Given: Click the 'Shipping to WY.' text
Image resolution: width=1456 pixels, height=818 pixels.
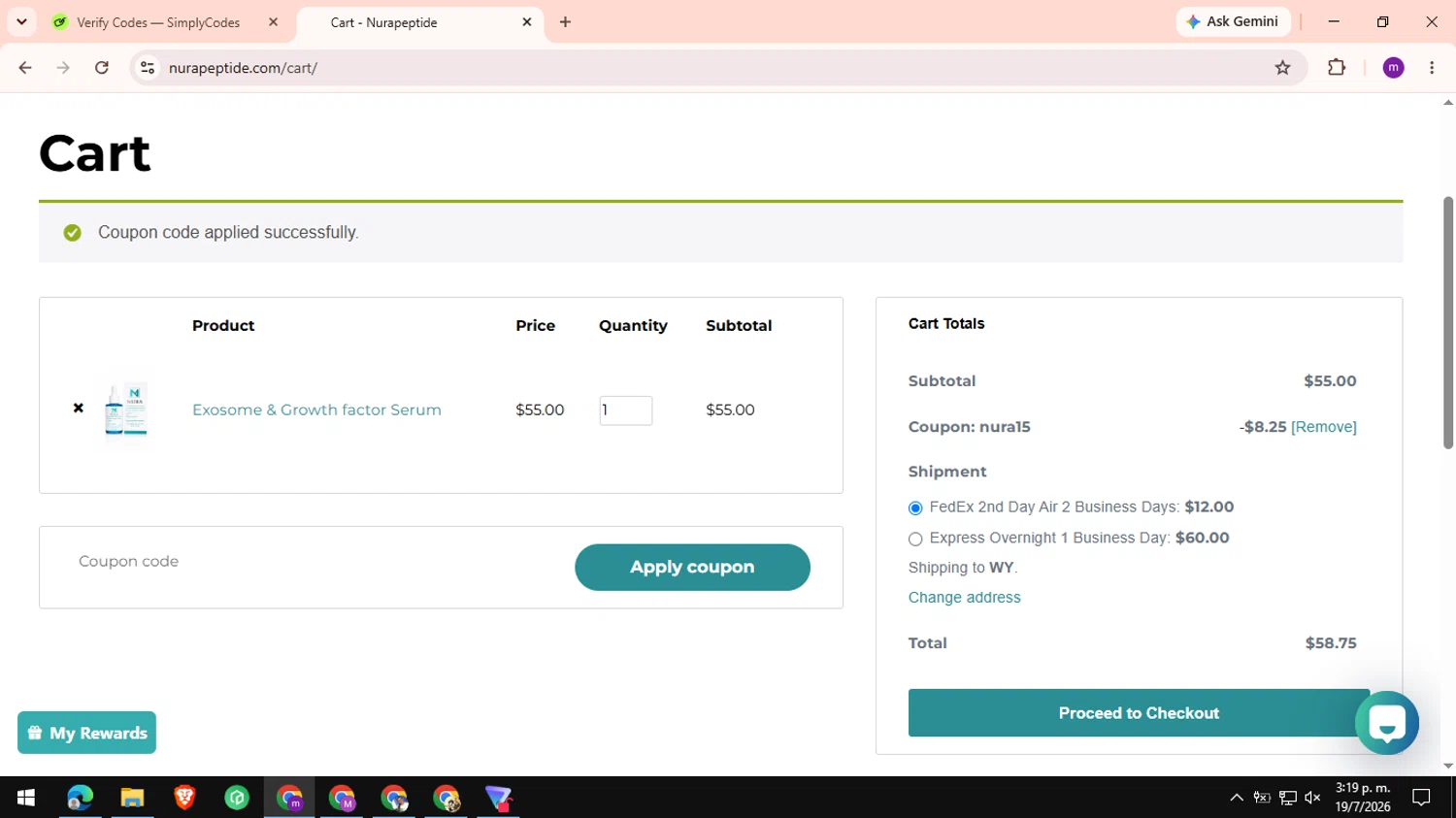Looking at the screenshot, I should tap(963, 568).
